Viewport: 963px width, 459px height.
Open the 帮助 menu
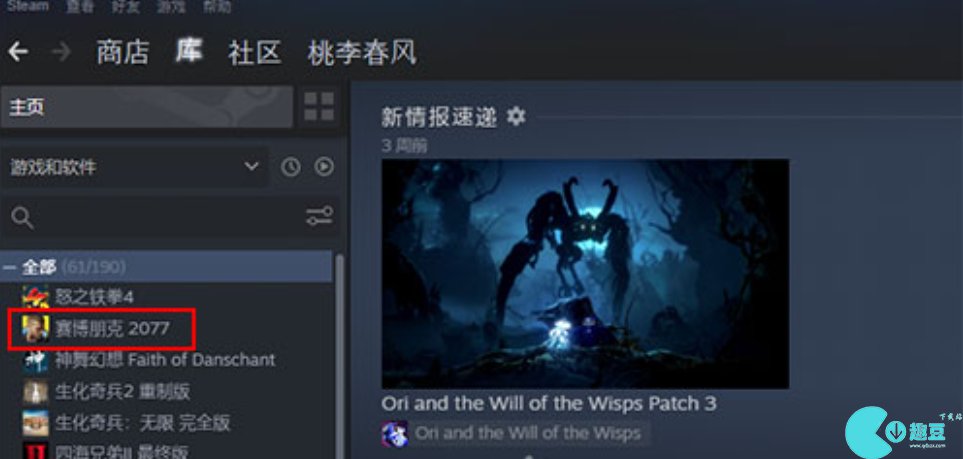click(x=217, y=6)
